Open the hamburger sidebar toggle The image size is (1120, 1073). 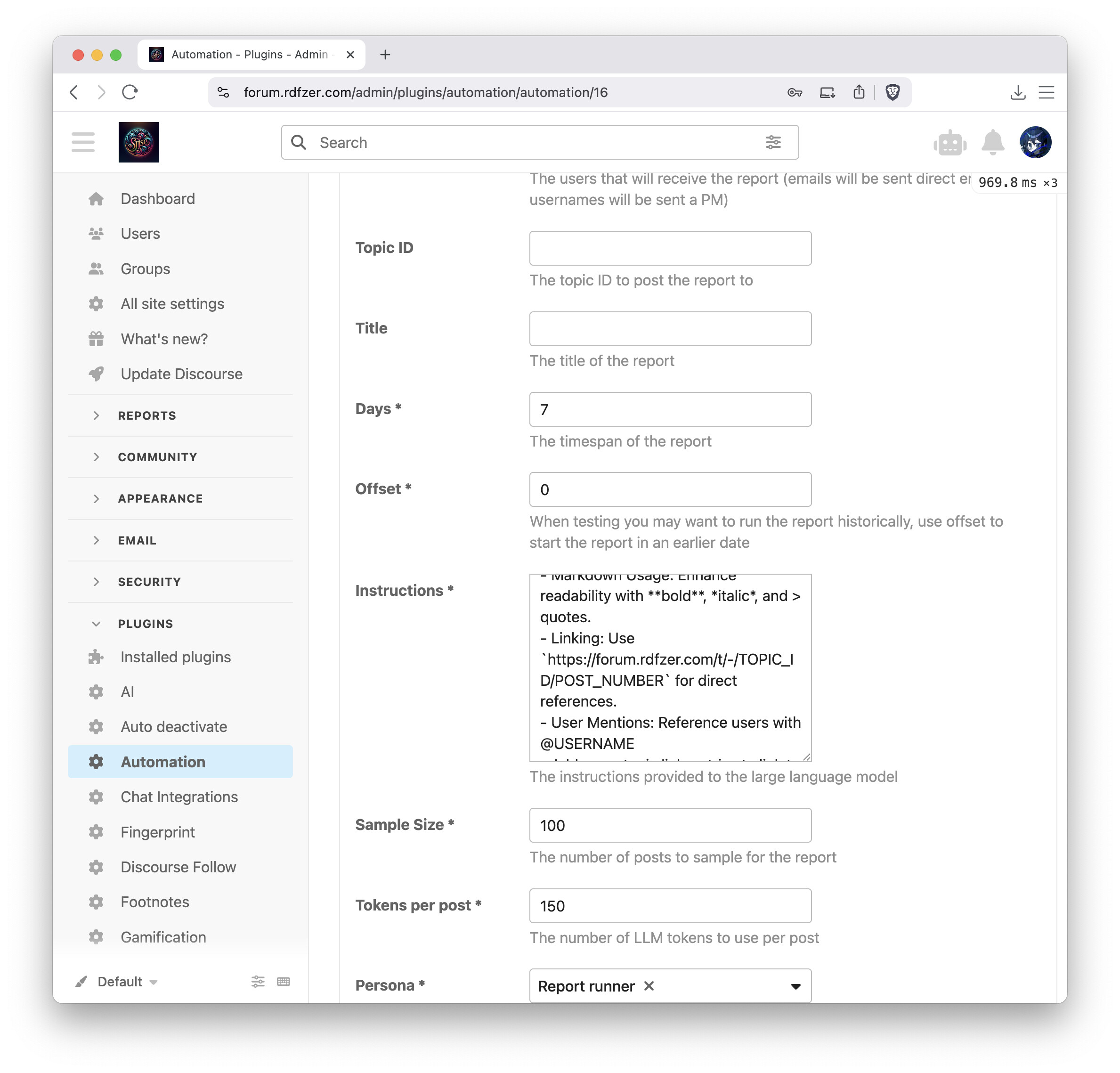83,142
